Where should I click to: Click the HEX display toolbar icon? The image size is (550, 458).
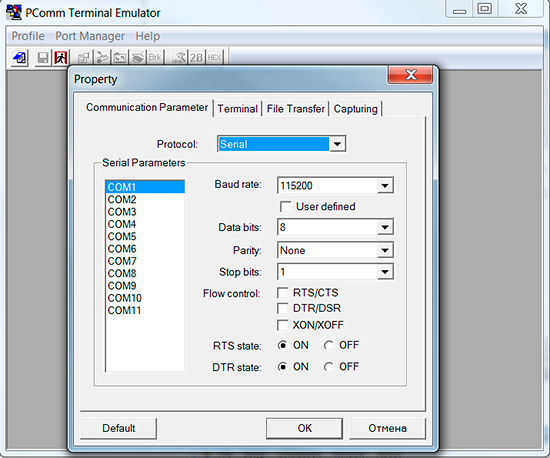(x=214, y=58)
